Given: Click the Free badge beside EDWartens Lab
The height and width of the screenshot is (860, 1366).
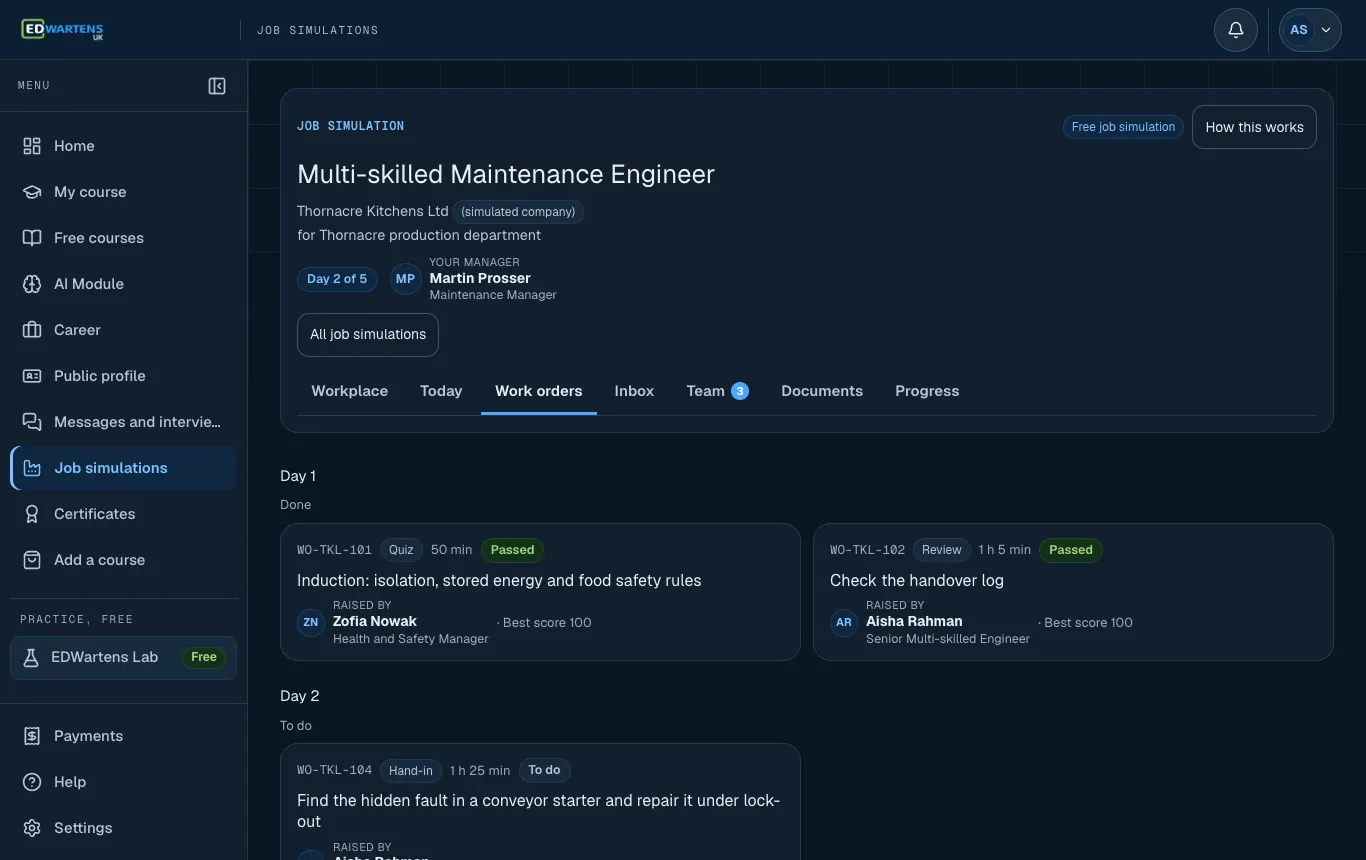Looking at the screenshot, I should (x=204, y=657).
